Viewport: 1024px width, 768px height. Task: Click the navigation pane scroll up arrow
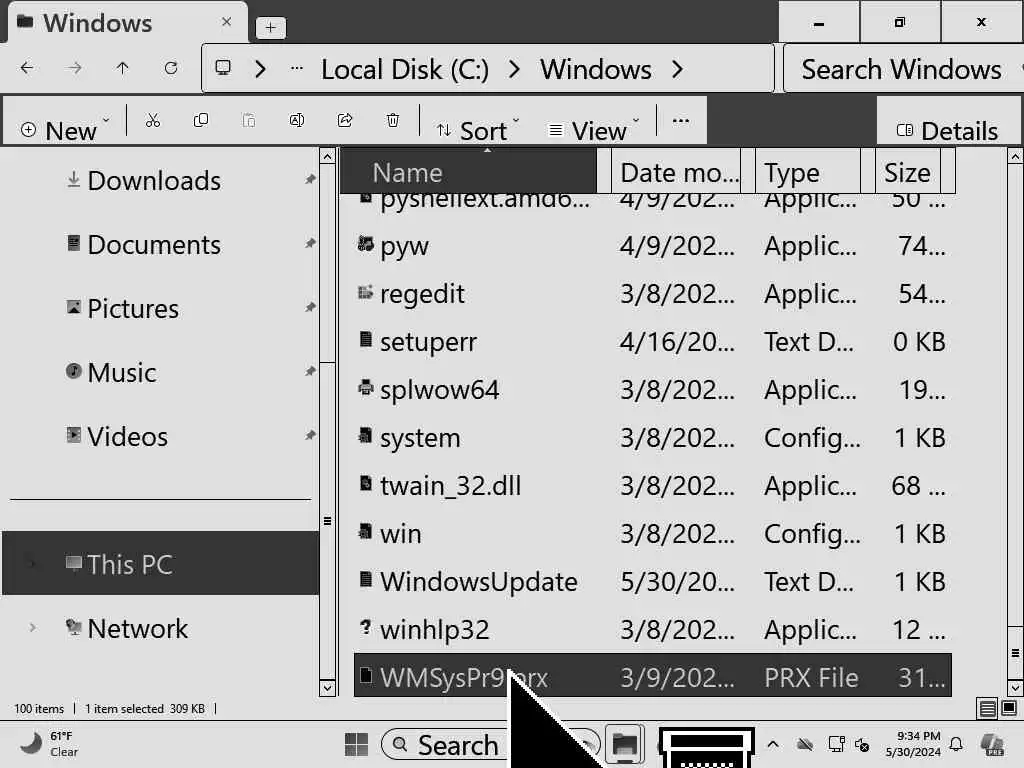click(327, 156)
